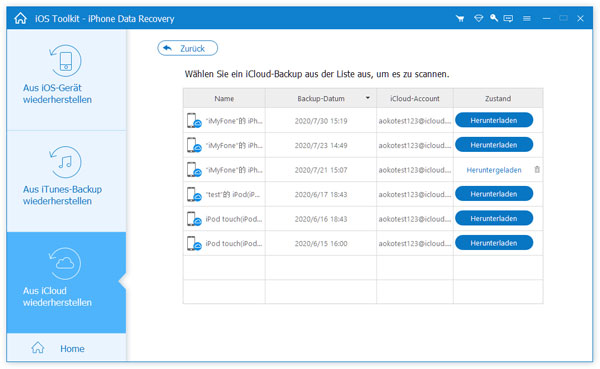Select Aus iCloud wiederherstellen tab
The image size is (600, 369).
pos(66,282)
